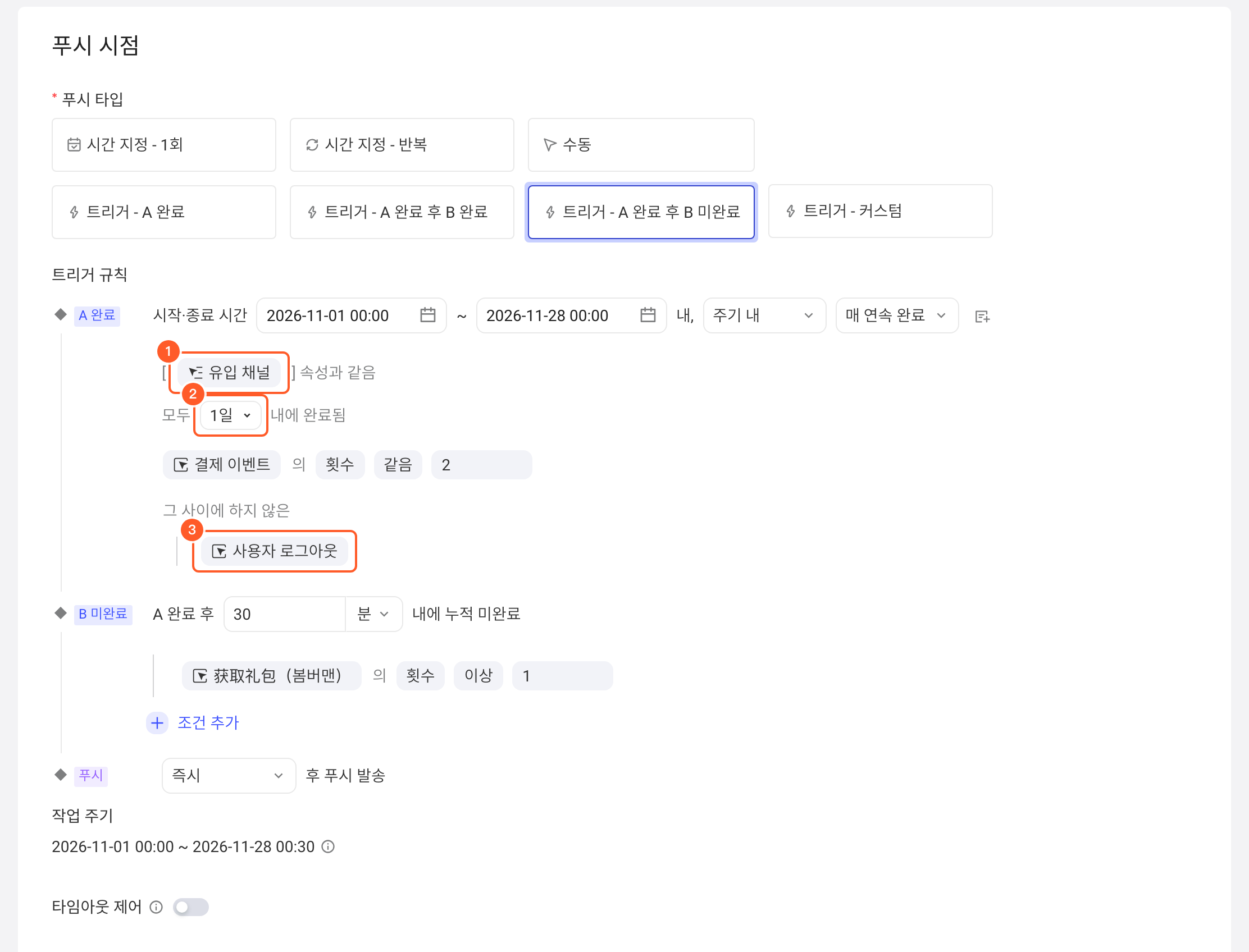
Task: Click the diamond icon beside A 완료
Action: pyautogui.click(x=61, y=314)
